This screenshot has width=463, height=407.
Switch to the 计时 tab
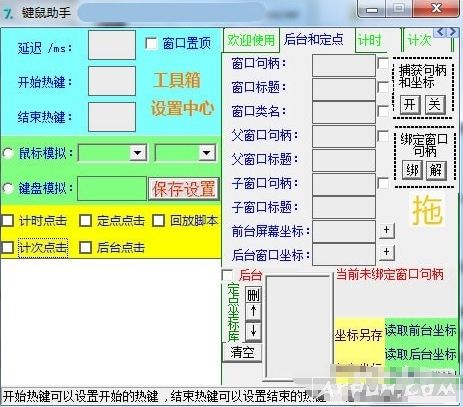(x=369, y=41)
